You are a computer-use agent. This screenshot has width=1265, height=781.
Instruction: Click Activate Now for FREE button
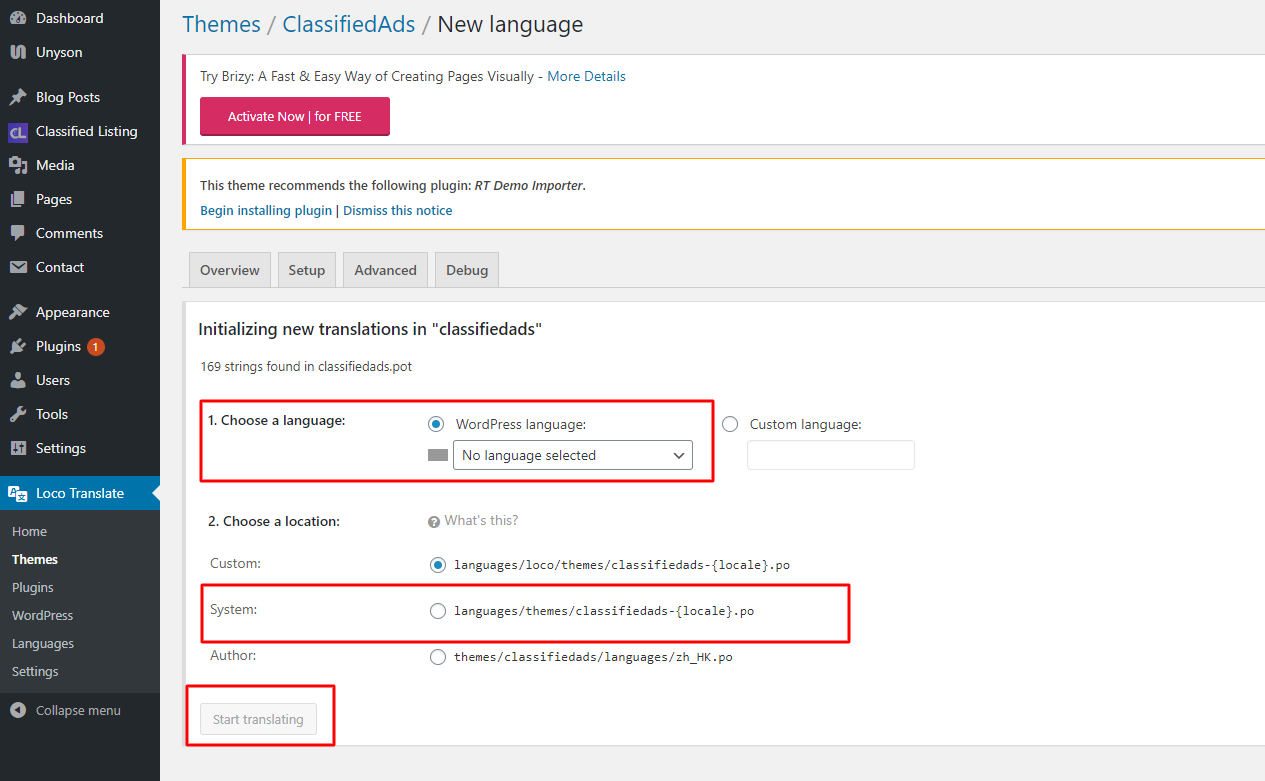click(x=295, y=116)
